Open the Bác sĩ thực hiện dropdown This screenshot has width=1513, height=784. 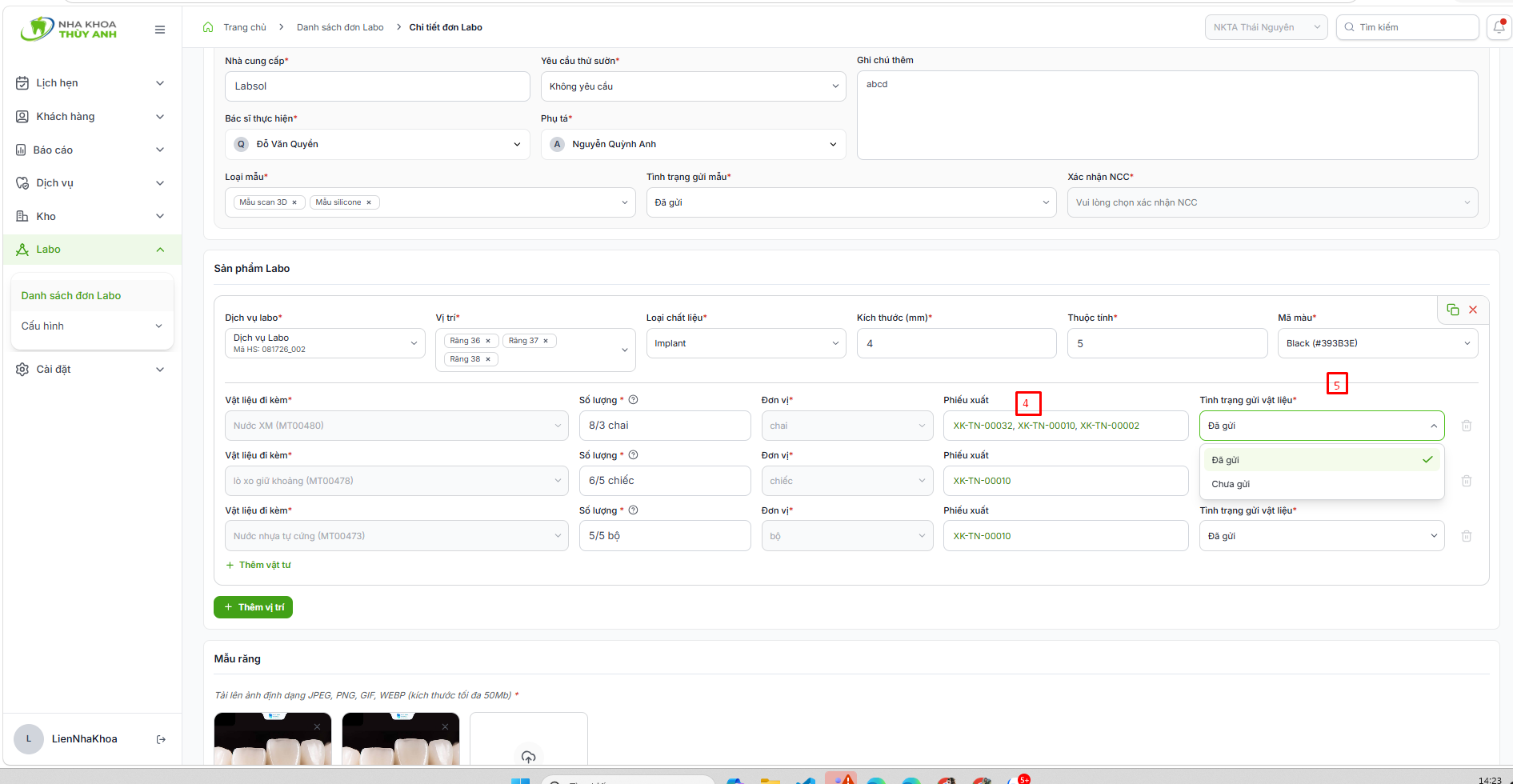tap(377, 144)
